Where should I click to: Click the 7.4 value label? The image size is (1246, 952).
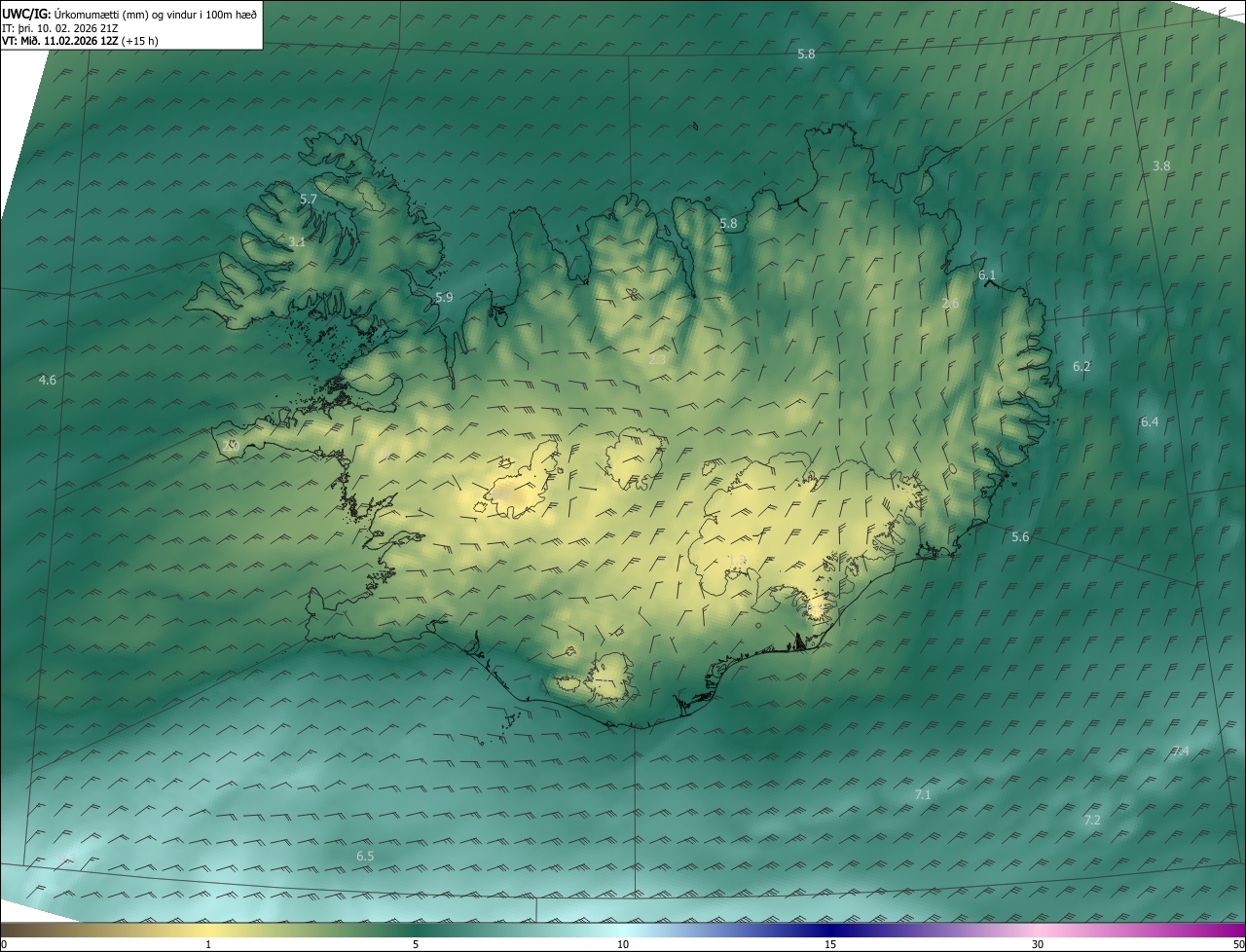coord(1180,751)
